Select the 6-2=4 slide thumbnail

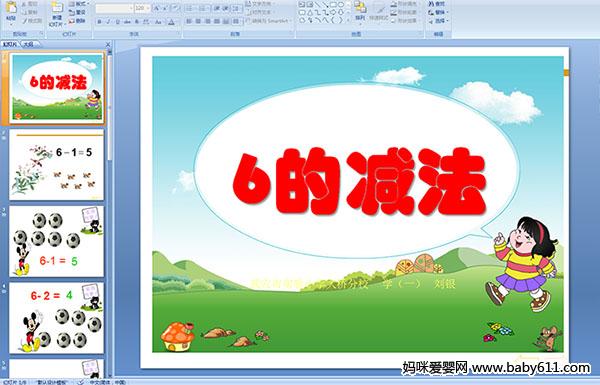tap(57, 318)
